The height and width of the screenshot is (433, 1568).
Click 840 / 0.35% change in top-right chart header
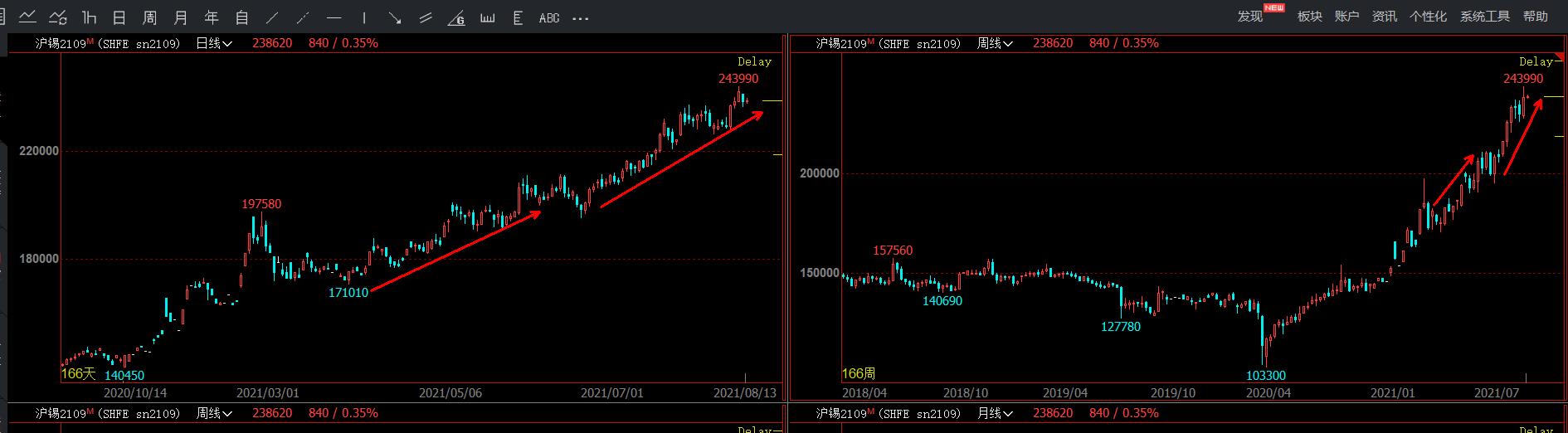point(1123,43)
